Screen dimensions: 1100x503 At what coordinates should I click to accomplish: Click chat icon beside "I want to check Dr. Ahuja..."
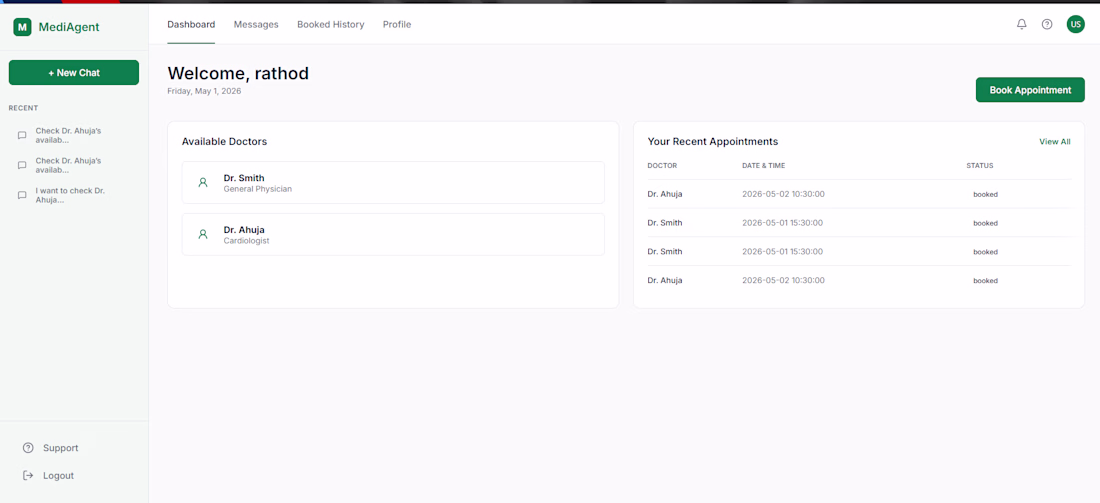point(22,195)
